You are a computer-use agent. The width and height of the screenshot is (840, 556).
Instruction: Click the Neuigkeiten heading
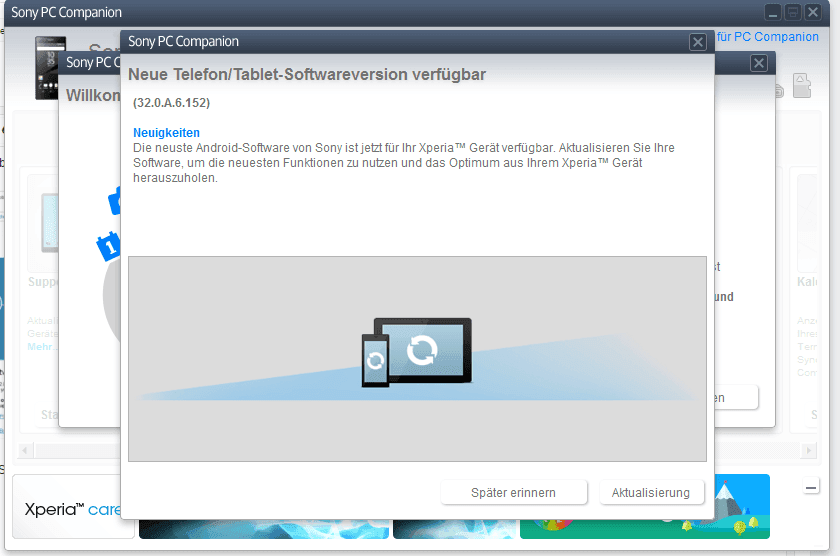pos(166,132)
